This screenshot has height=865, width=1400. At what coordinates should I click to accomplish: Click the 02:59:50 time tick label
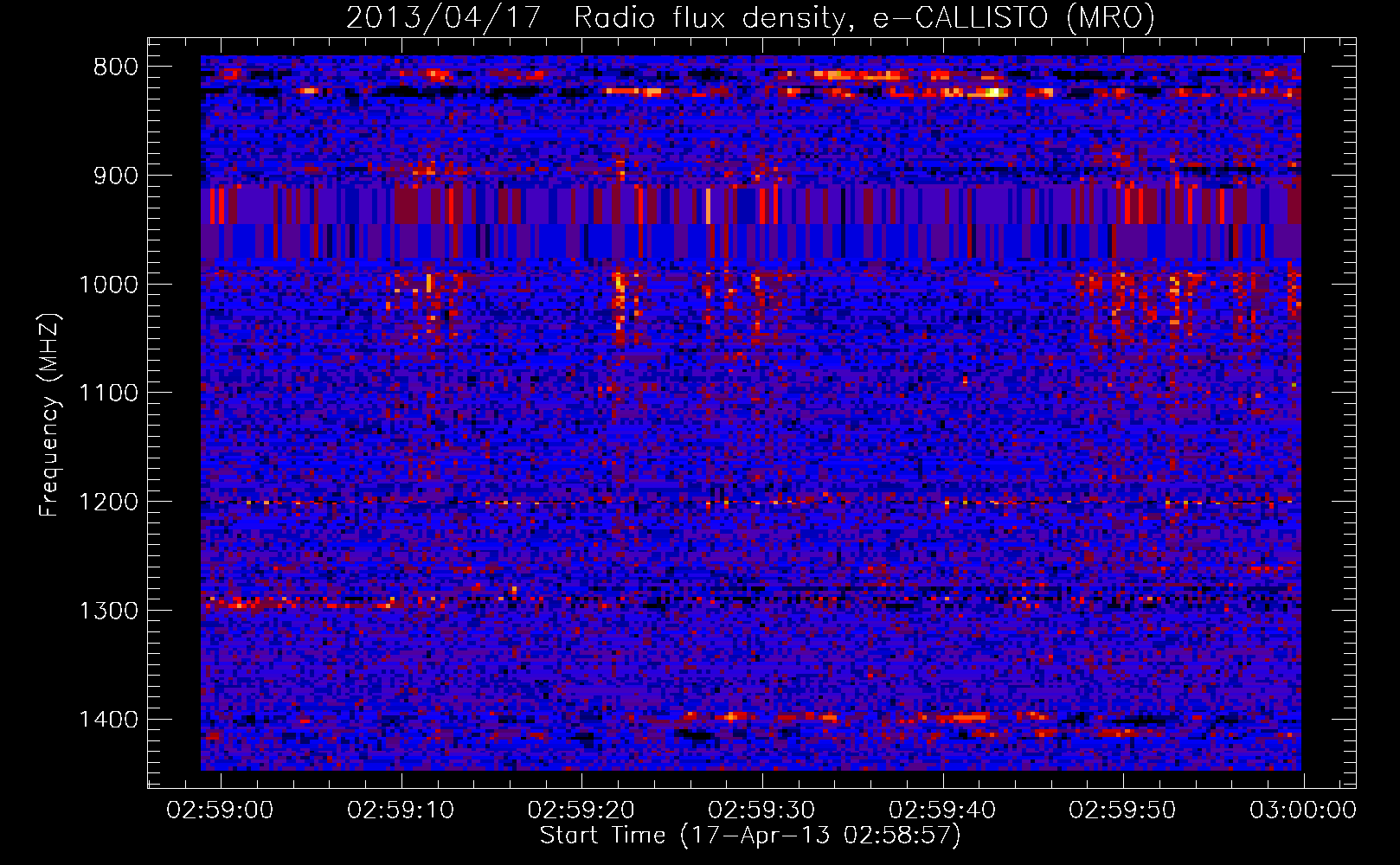1123,811
